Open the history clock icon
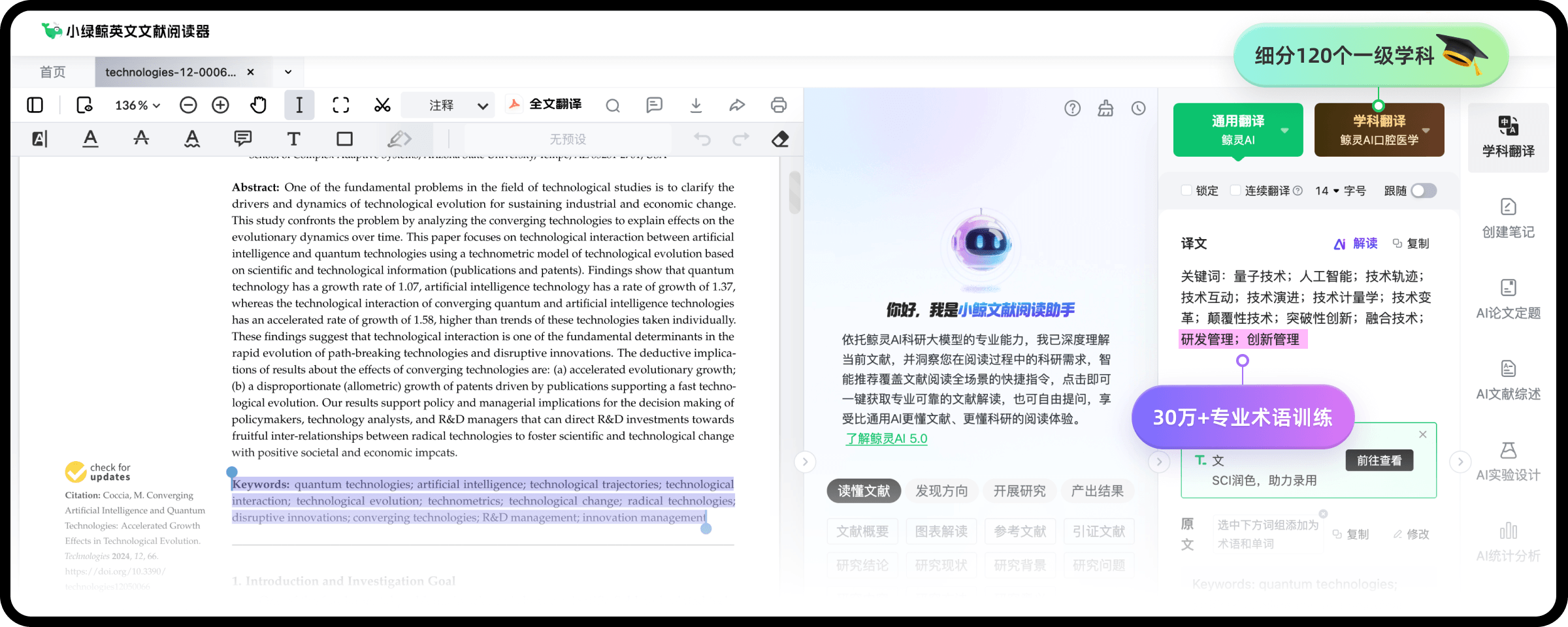Image resolution: width=1568 pixels, height=627 pixels. [1139, 108]
